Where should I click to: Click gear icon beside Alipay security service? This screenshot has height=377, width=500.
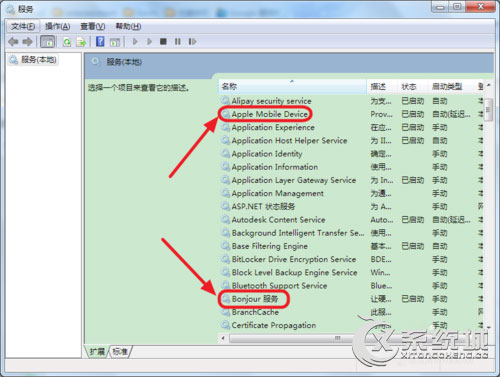(225, 100)
